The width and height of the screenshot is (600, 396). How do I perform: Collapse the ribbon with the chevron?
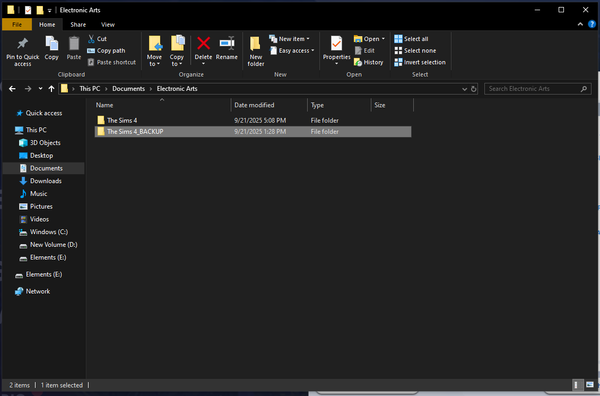pyautogui.click(x=580, y=24)
